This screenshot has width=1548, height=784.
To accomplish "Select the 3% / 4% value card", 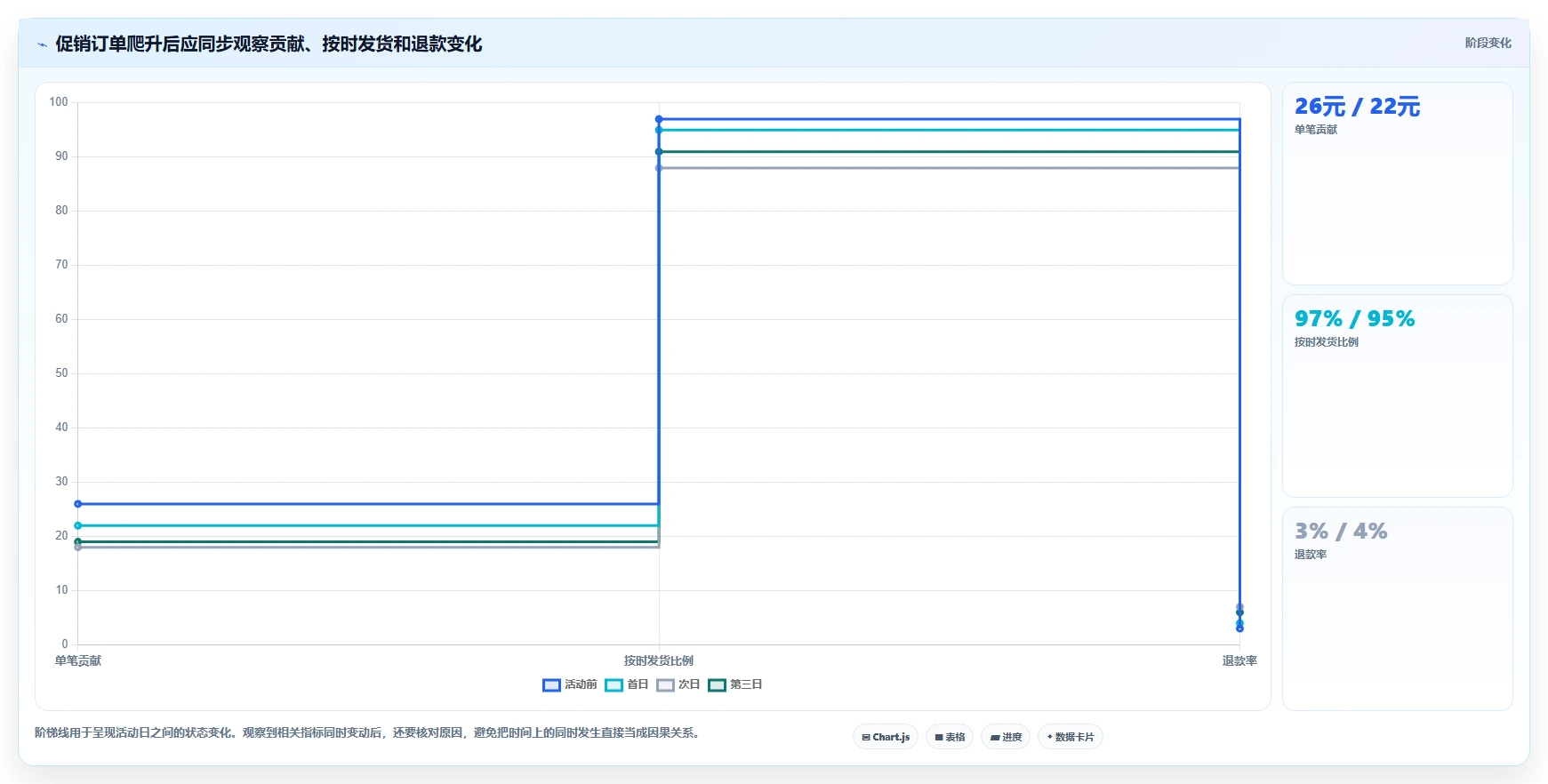I will pos(1397,608).
